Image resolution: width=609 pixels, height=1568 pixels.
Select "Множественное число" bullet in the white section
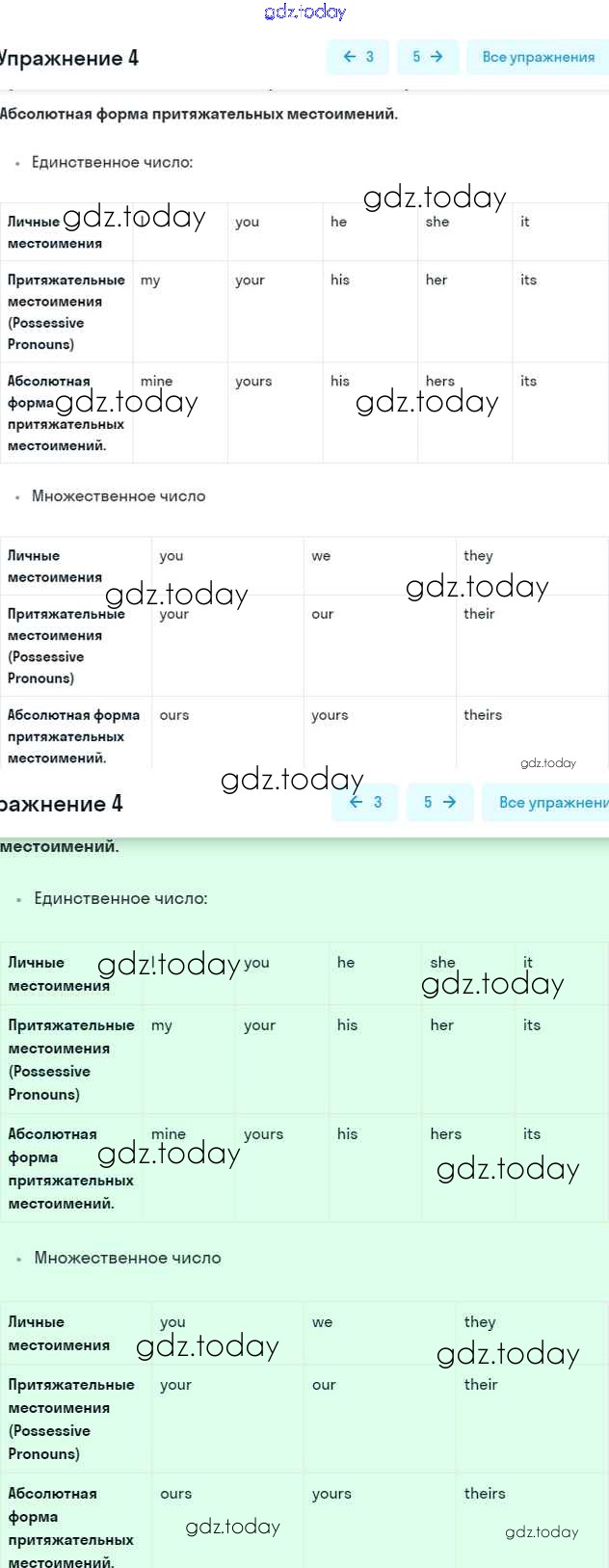point(119,496)
